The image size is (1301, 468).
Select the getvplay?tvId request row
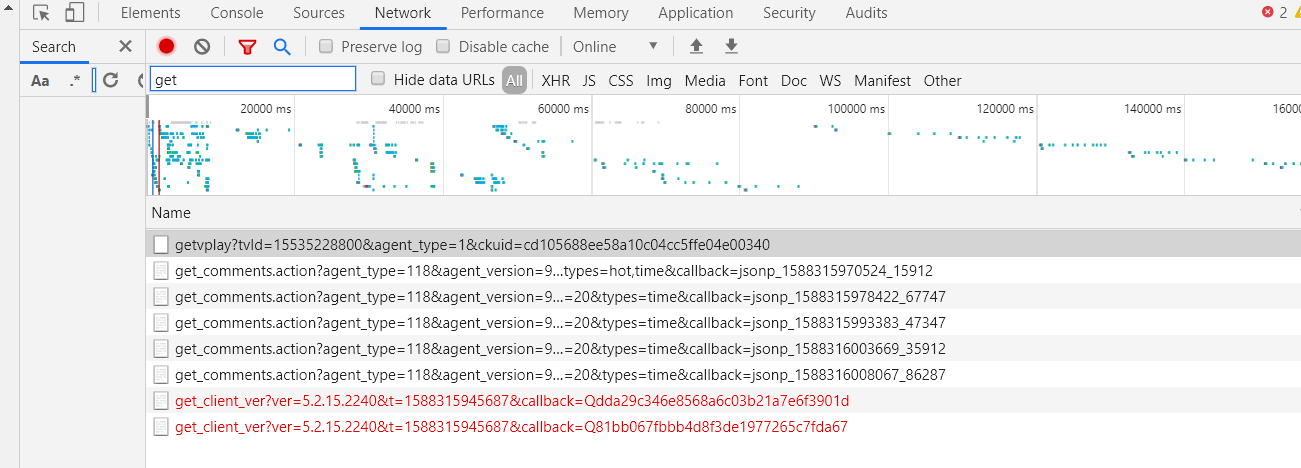point(723,244)
